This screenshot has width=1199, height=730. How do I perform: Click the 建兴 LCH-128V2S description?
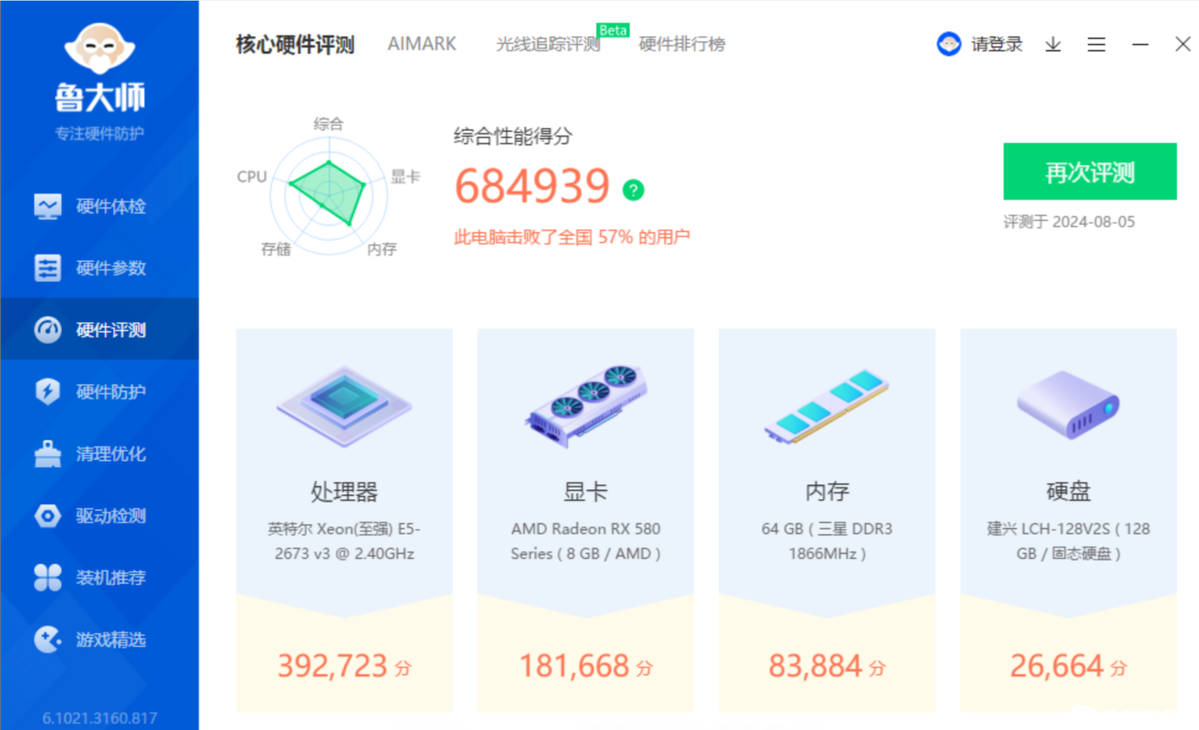tap(1068, 541)
